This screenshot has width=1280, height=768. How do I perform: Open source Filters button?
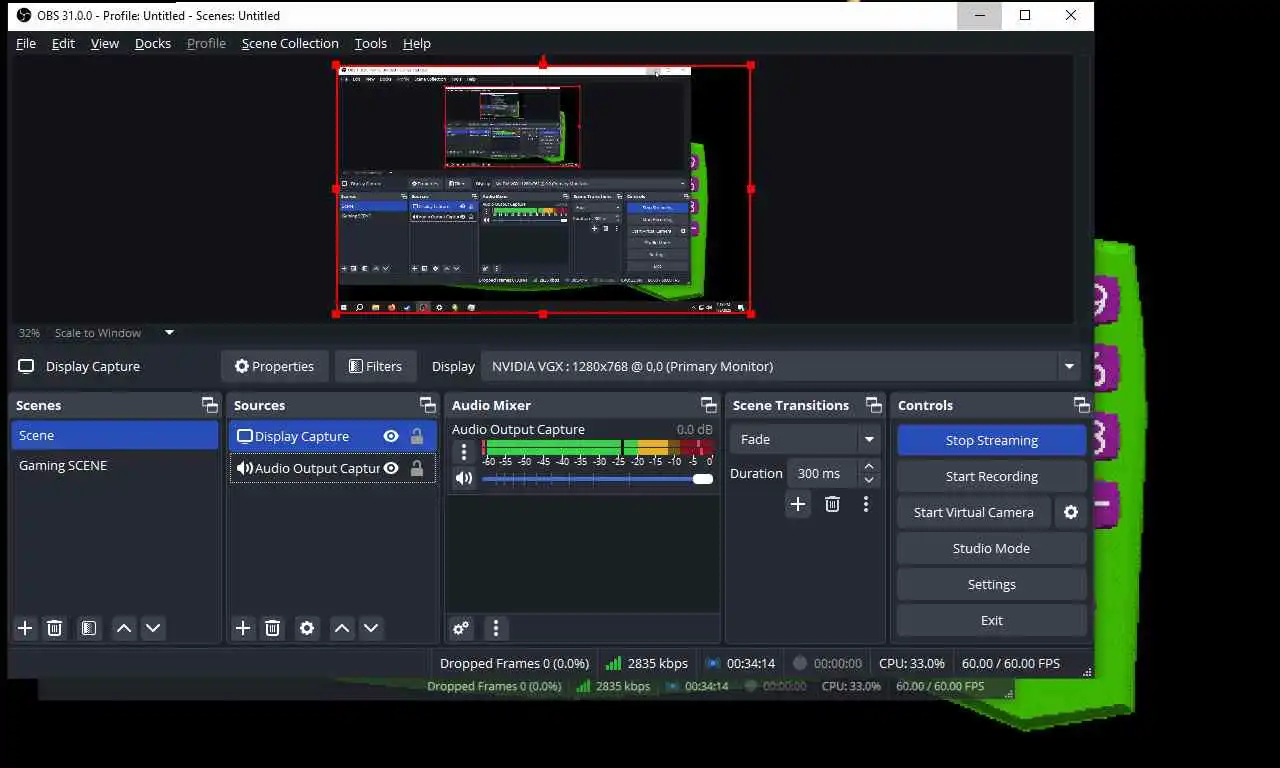375,366
